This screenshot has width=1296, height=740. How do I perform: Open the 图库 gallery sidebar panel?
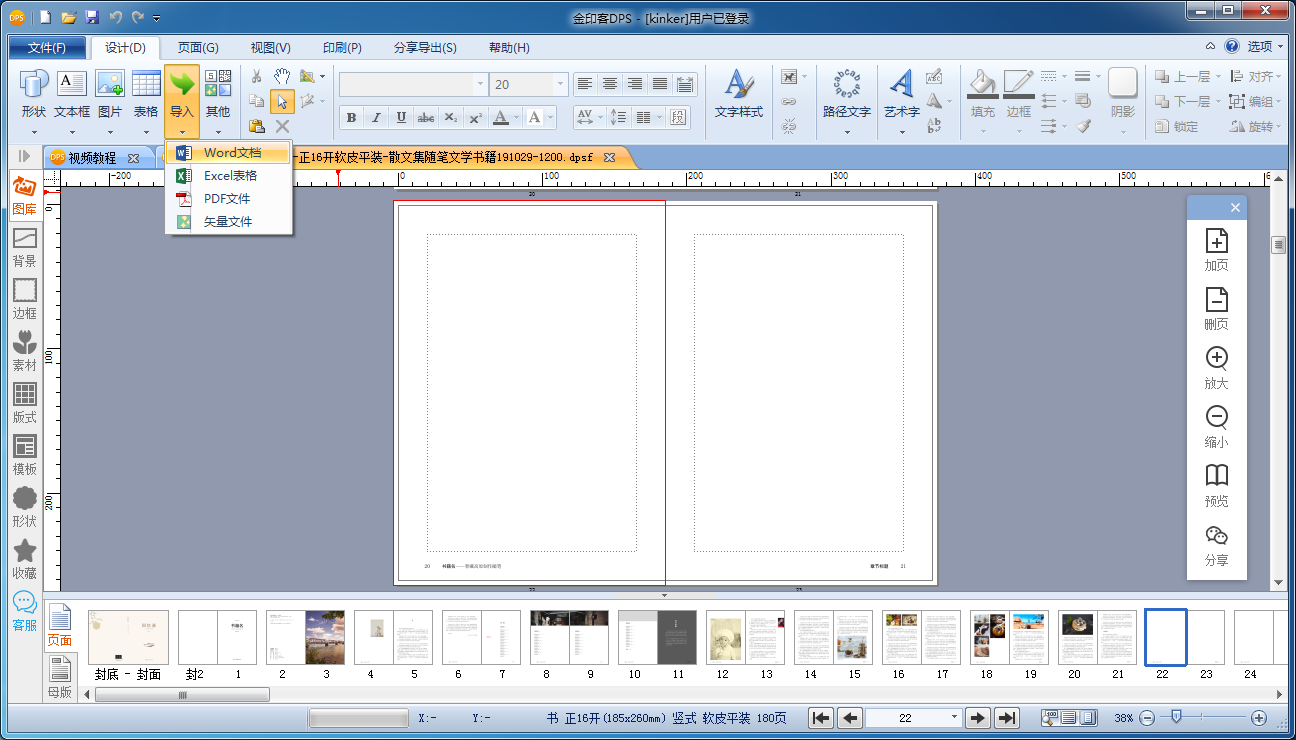point(24,196)
